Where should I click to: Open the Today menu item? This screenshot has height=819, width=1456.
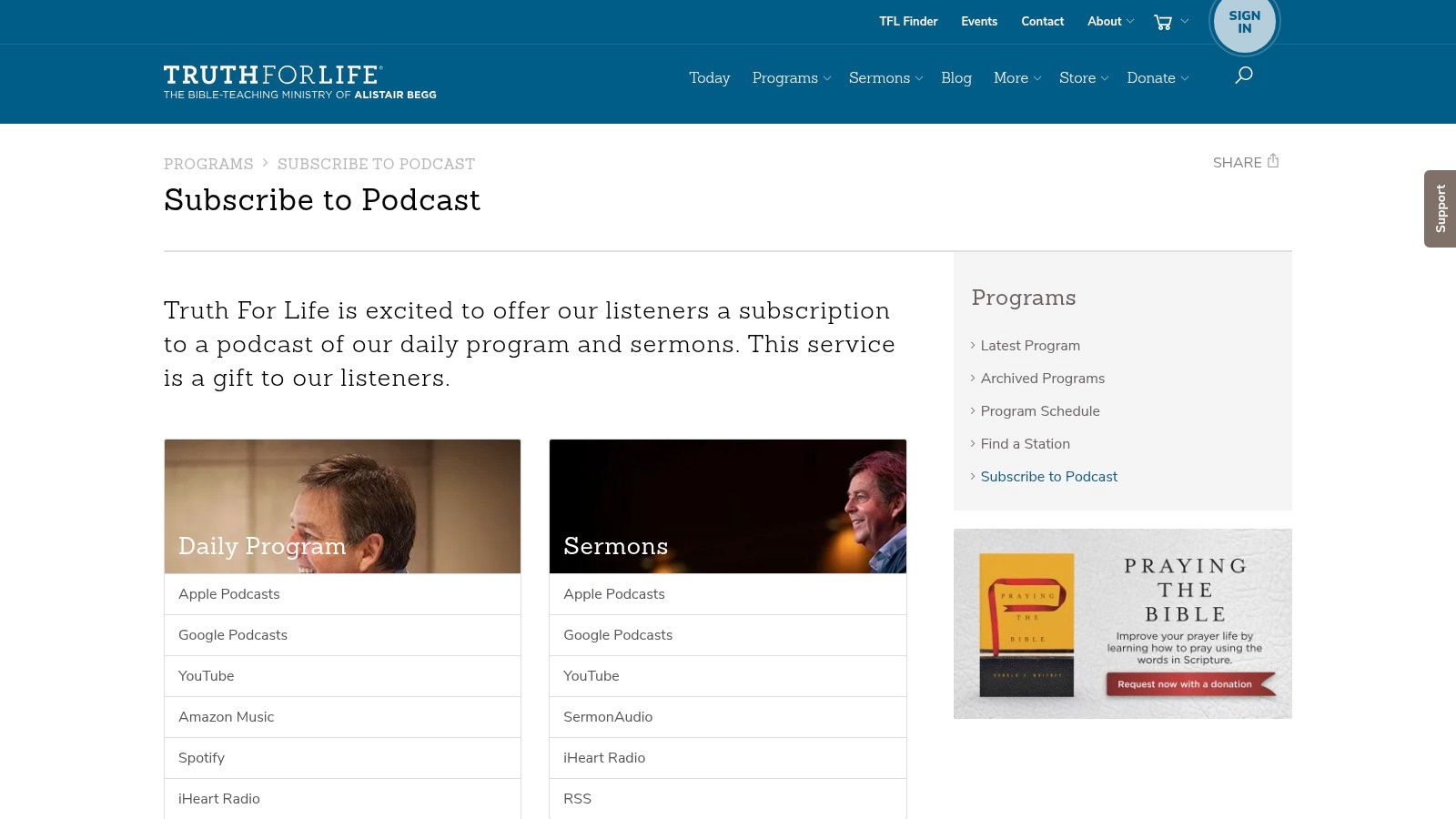click(x=710, y=78)
